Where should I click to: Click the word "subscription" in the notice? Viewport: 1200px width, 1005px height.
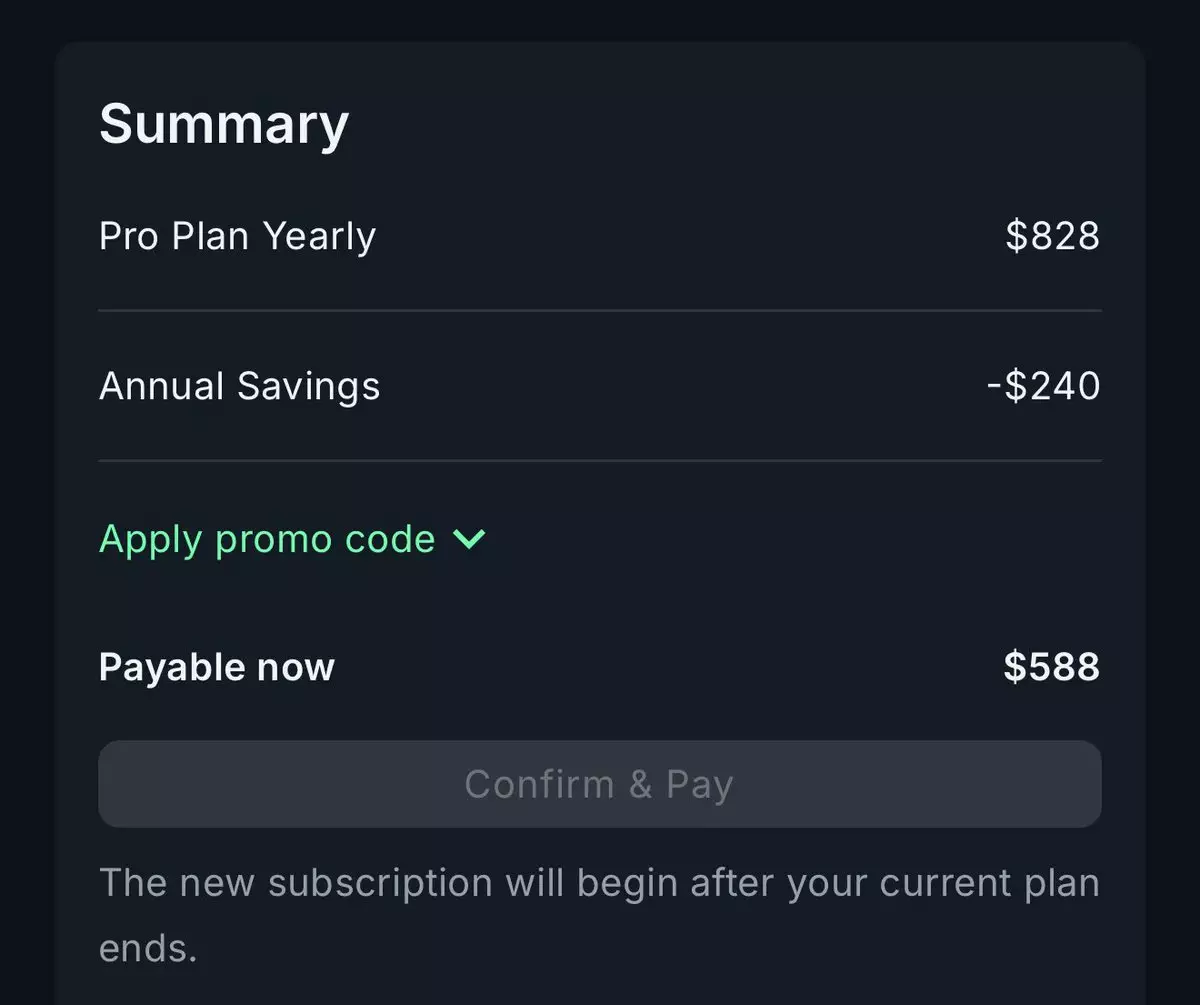point(380,884)
